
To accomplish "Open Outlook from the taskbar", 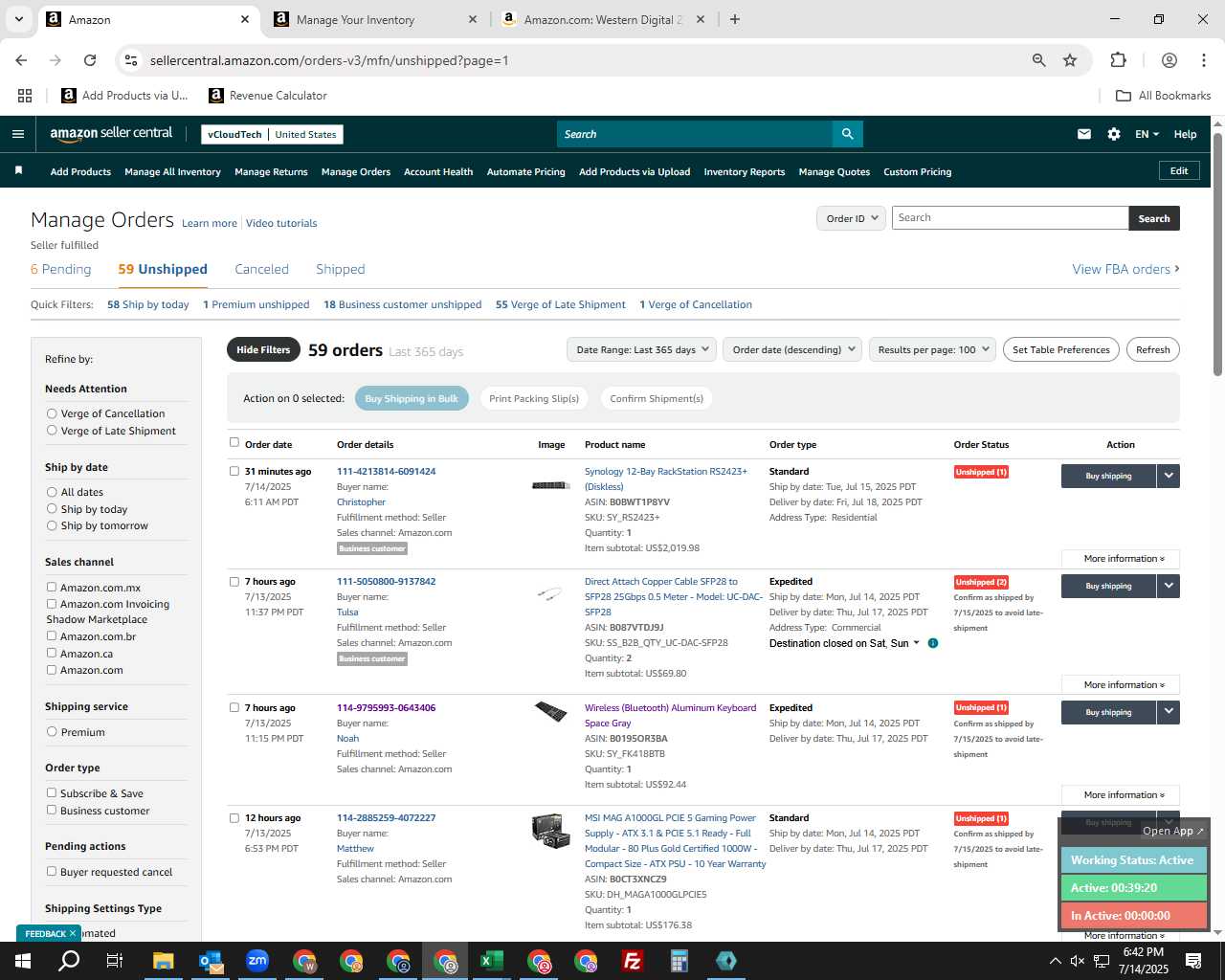I will (x=211, y=961).
